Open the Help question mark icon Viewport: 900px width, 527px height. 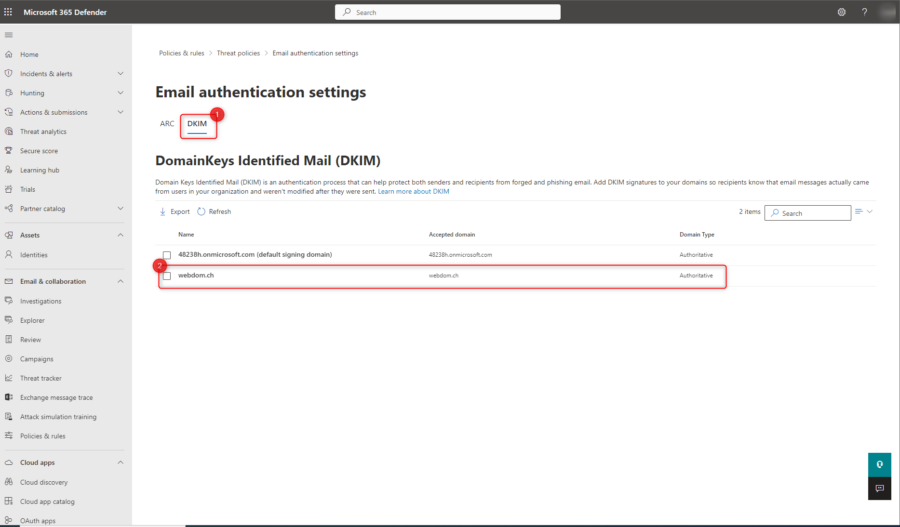tap(864, 12)
